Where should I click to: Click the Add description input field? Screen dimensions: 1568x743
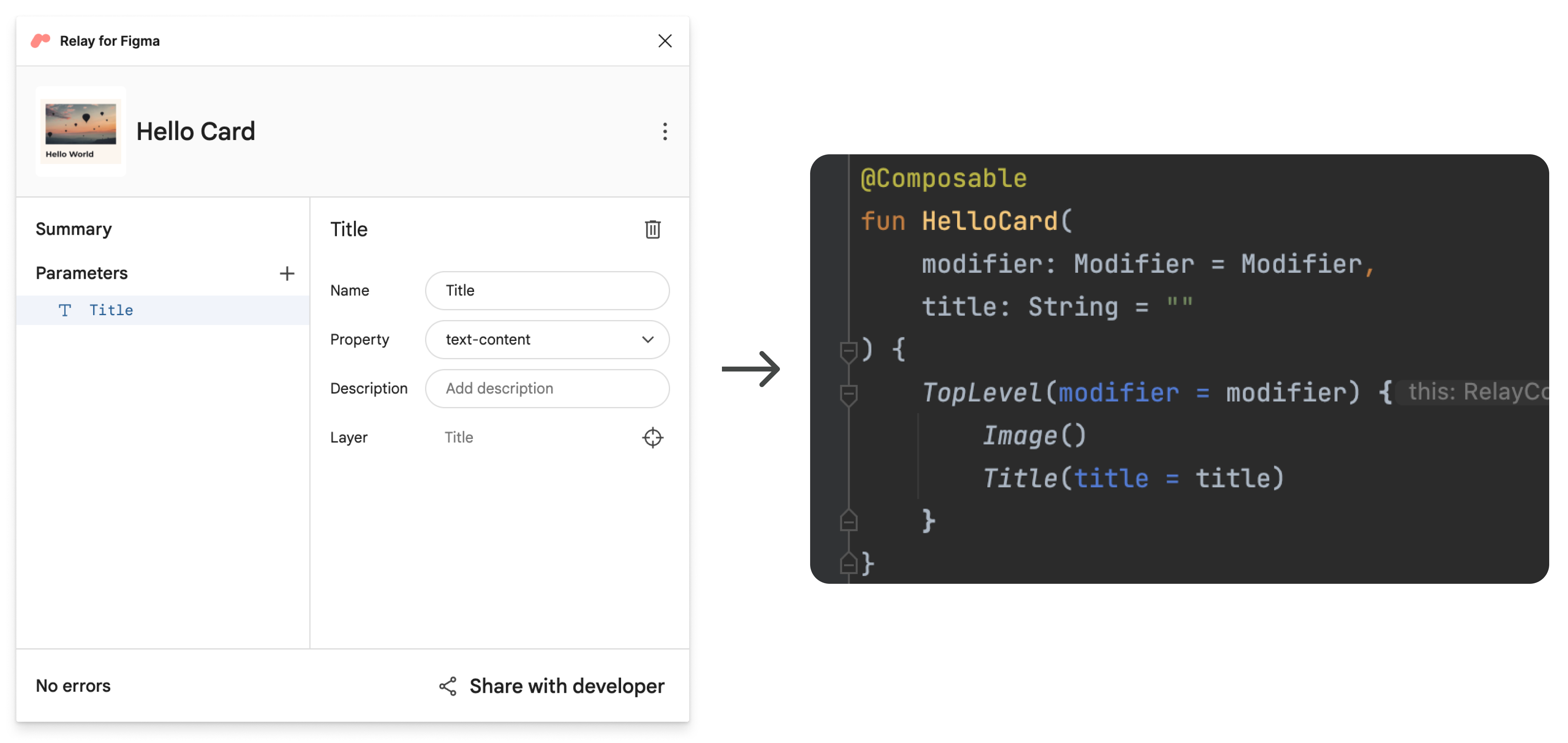548,388
